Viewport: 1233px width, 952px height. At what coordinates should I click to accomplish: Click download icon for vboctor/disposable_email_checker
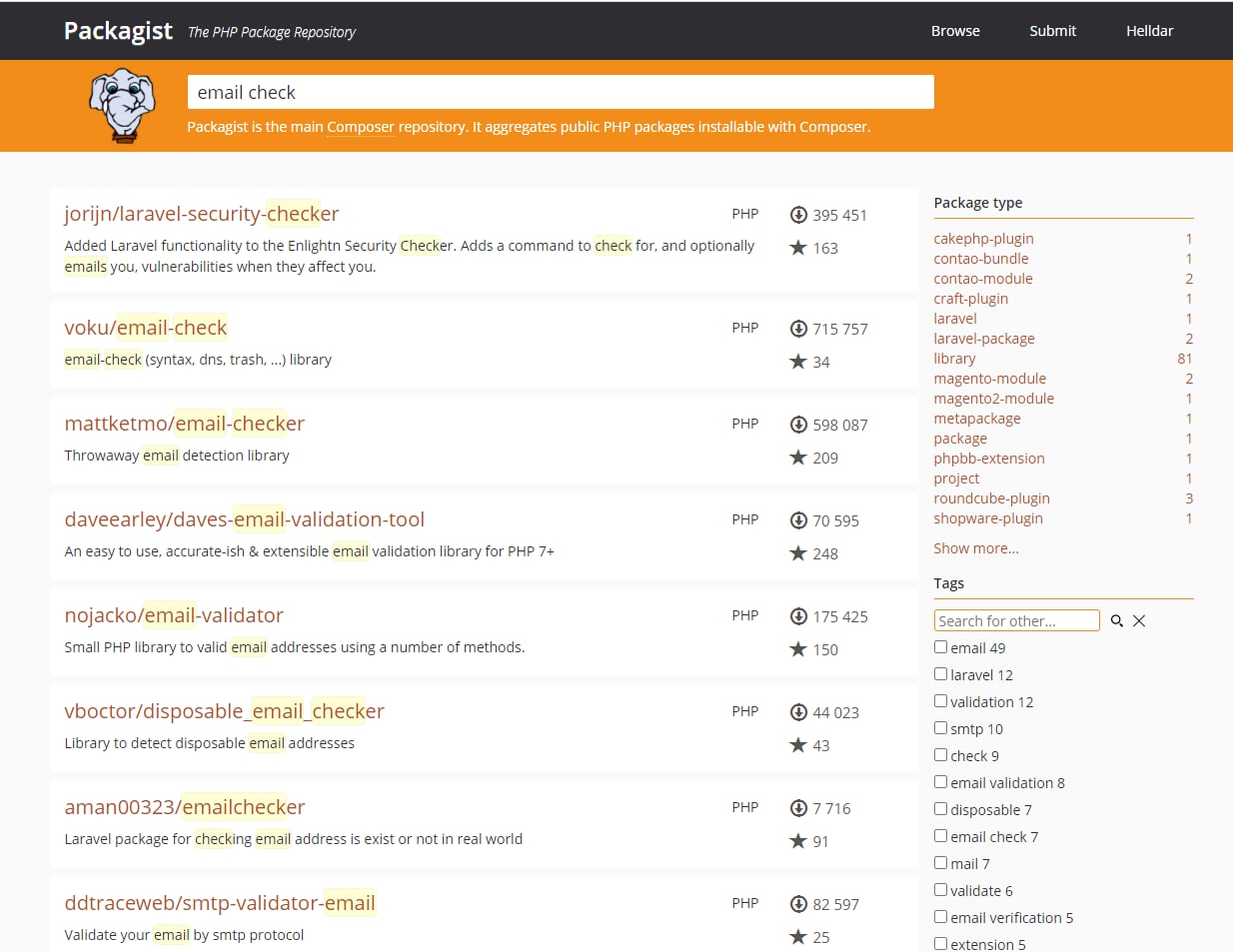click(798, 712)
